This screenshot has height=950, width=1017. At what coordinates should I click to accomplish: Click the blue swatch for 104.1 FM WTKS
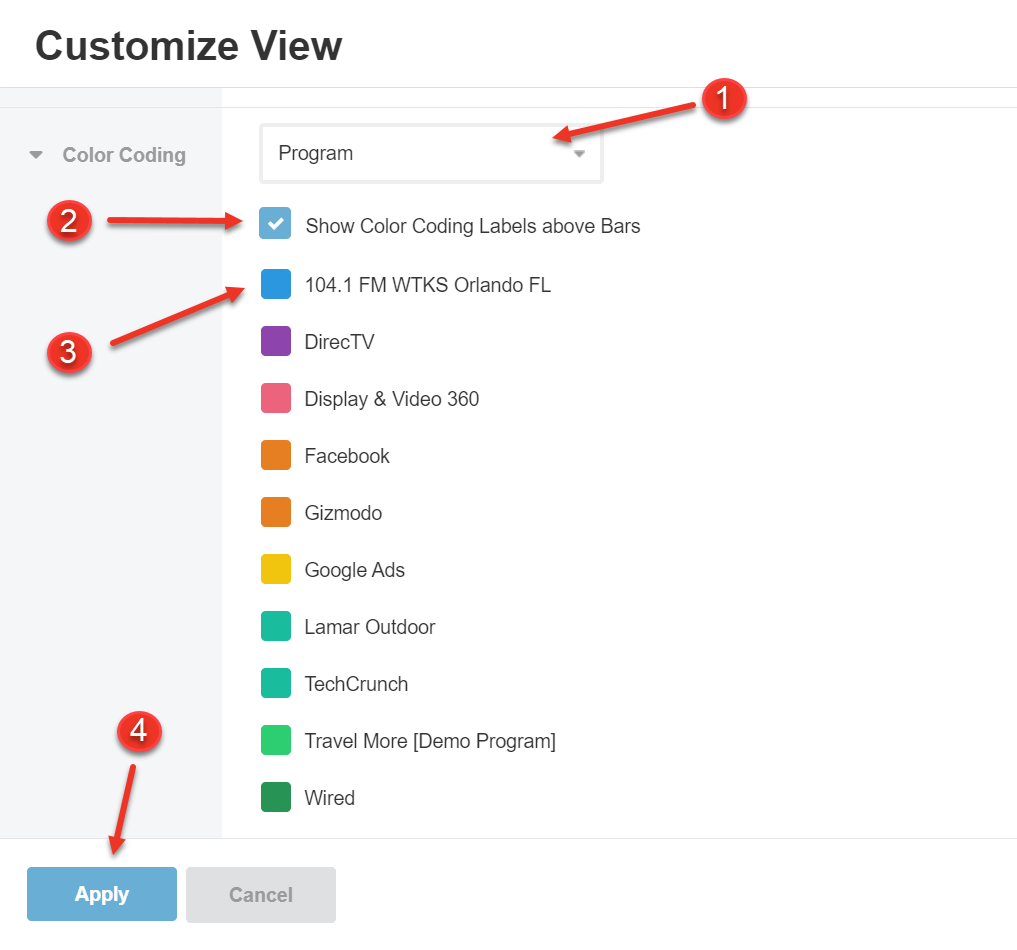coord(275,284)
